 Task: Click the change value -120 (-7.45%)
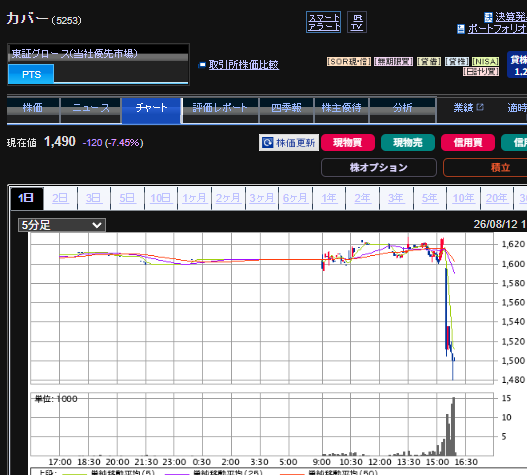tap(113, 143)
